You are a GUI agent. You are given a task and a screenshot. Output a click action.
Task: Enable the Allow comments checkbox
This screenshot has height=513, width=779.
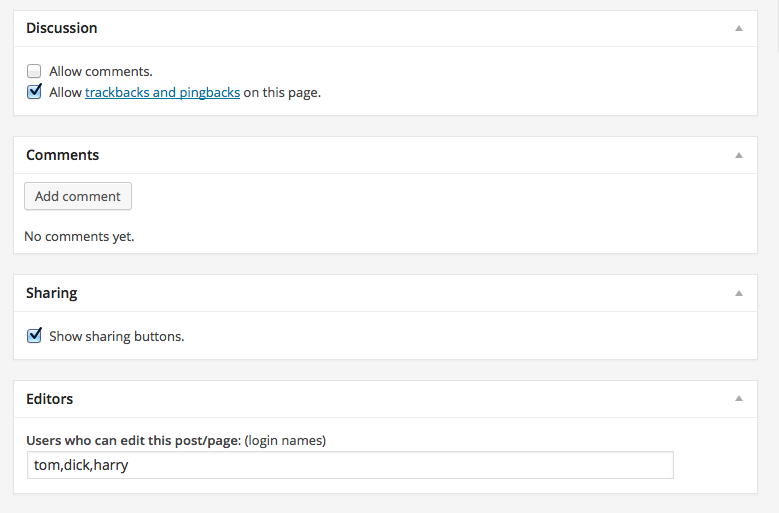click(34, 71)
